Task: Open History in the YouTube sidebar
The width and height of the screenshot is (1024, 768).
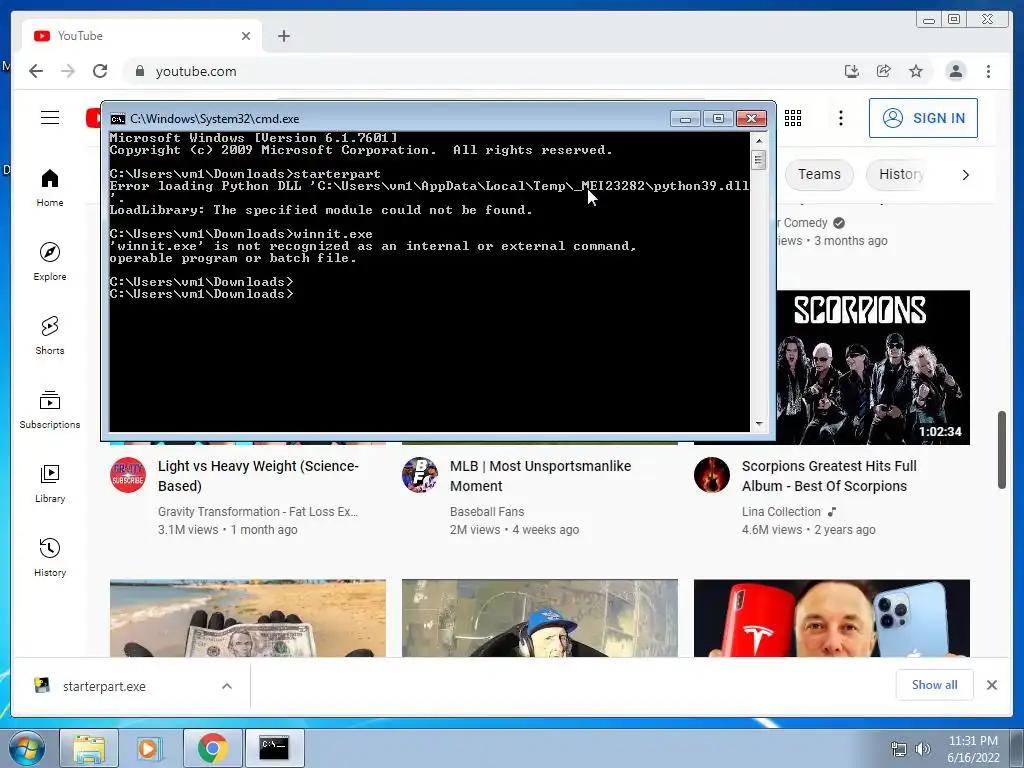Action: click(50, 557)
